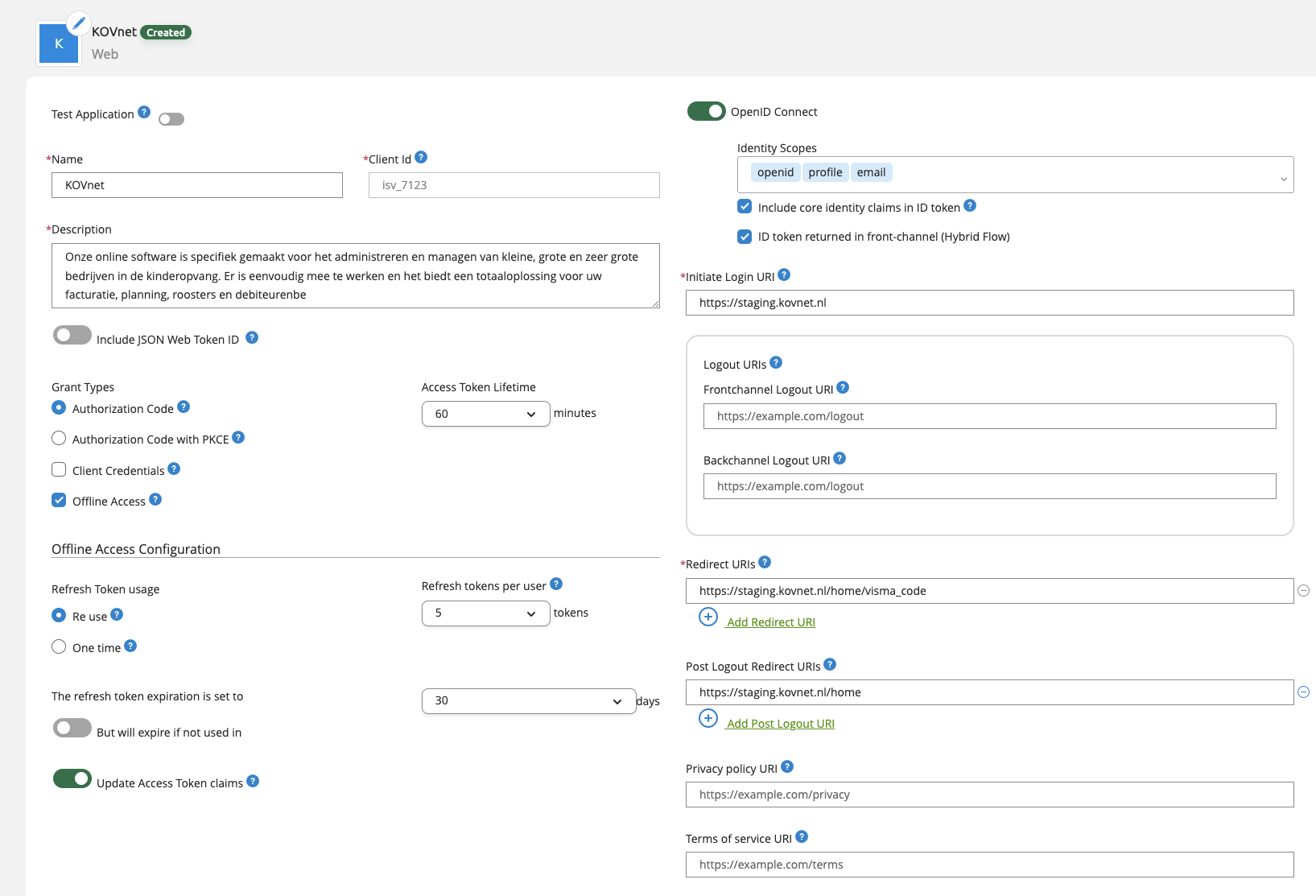The height and width of the screenshot is (896, 1316).
Task: Expand the Identity Scopes dropdown
Action: pos(1282,179)
